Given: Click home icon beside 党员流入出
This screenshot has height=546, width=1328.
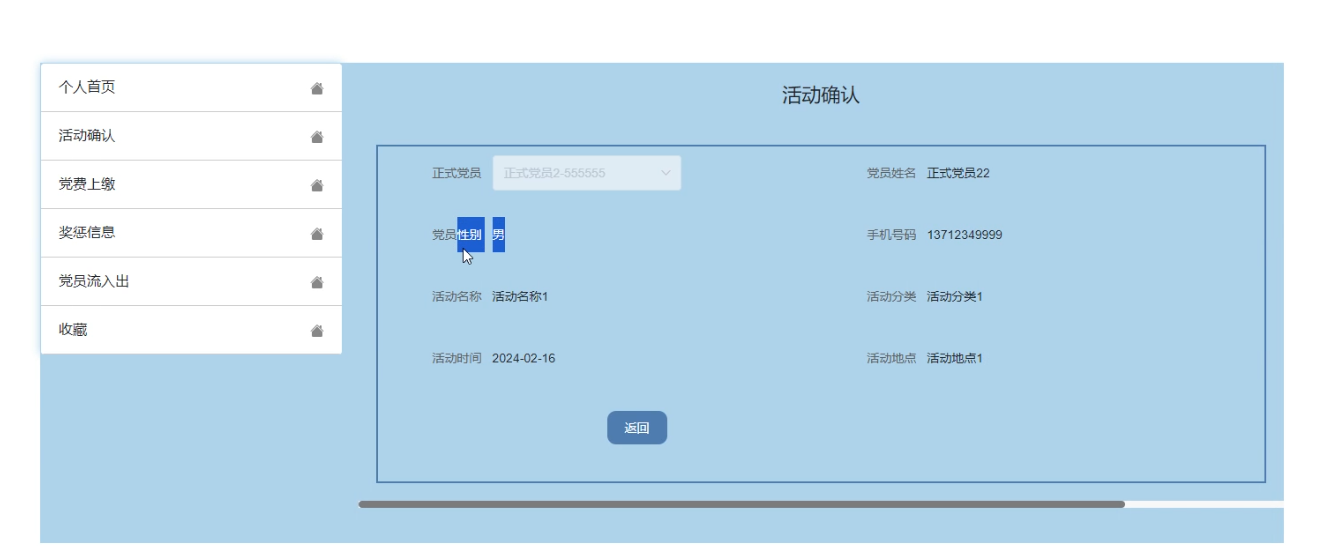Looking at the screenshot, I should pos(317,282).
